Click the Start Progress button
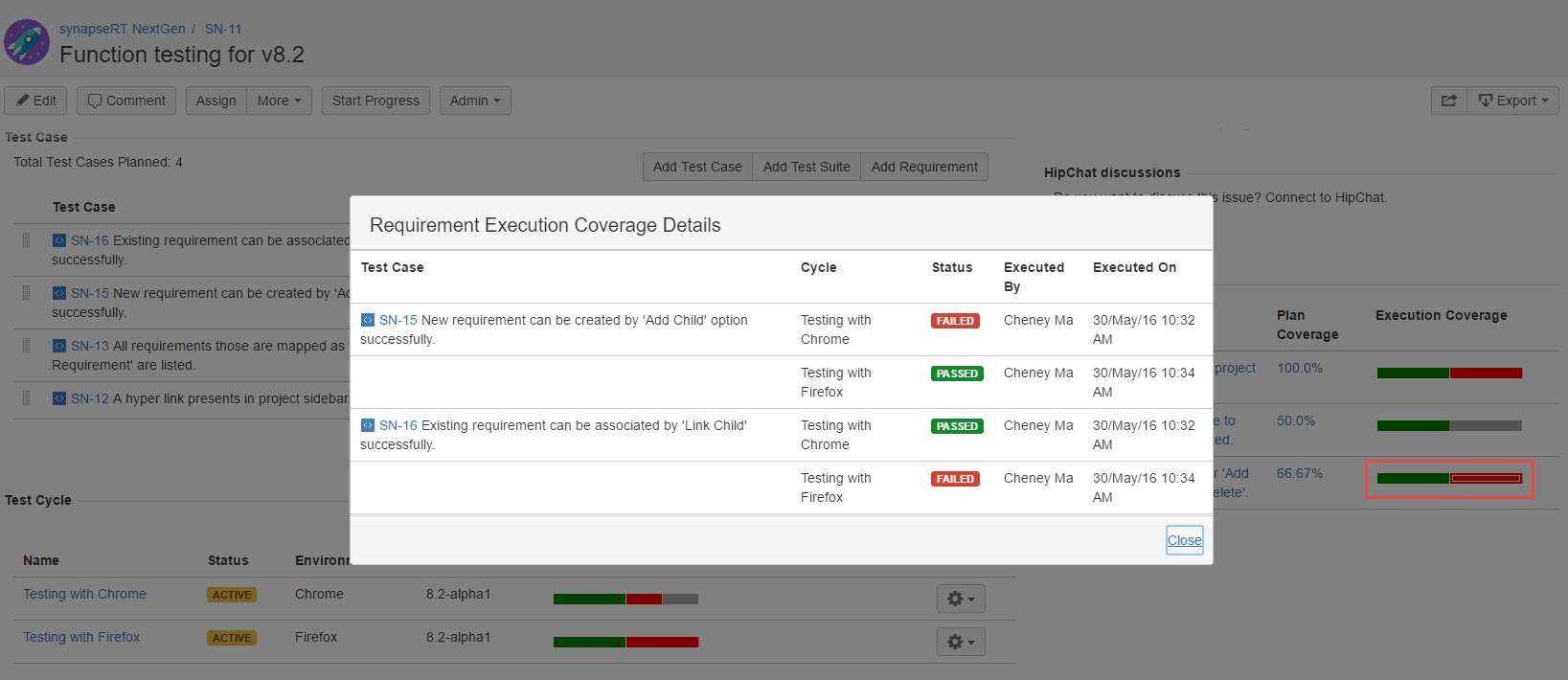Image resolution: width=1568 pixels, height=680 pixels. point(375,101)
